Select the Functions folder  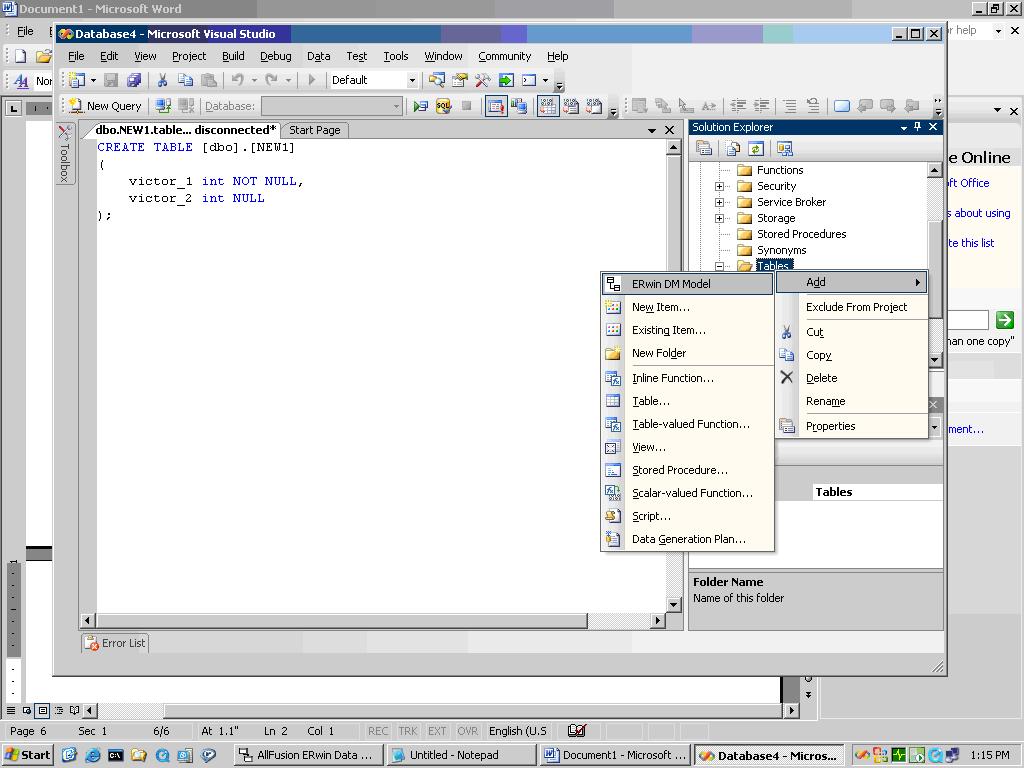[x=780, y=170]
